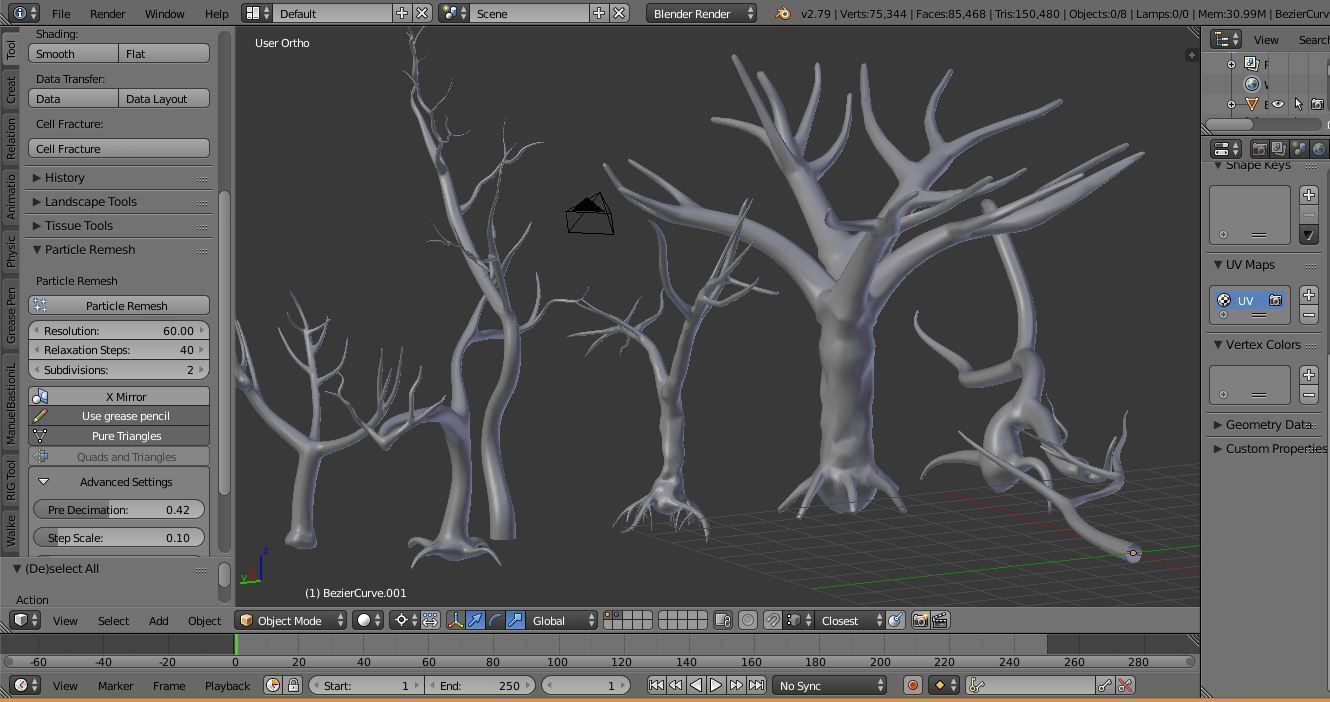Viewport: 1330px width, 702px height.
Task: Toggle BezierCurve selectability cursor in outliner
Action: pyautogui.click(x=1298, y=104)
